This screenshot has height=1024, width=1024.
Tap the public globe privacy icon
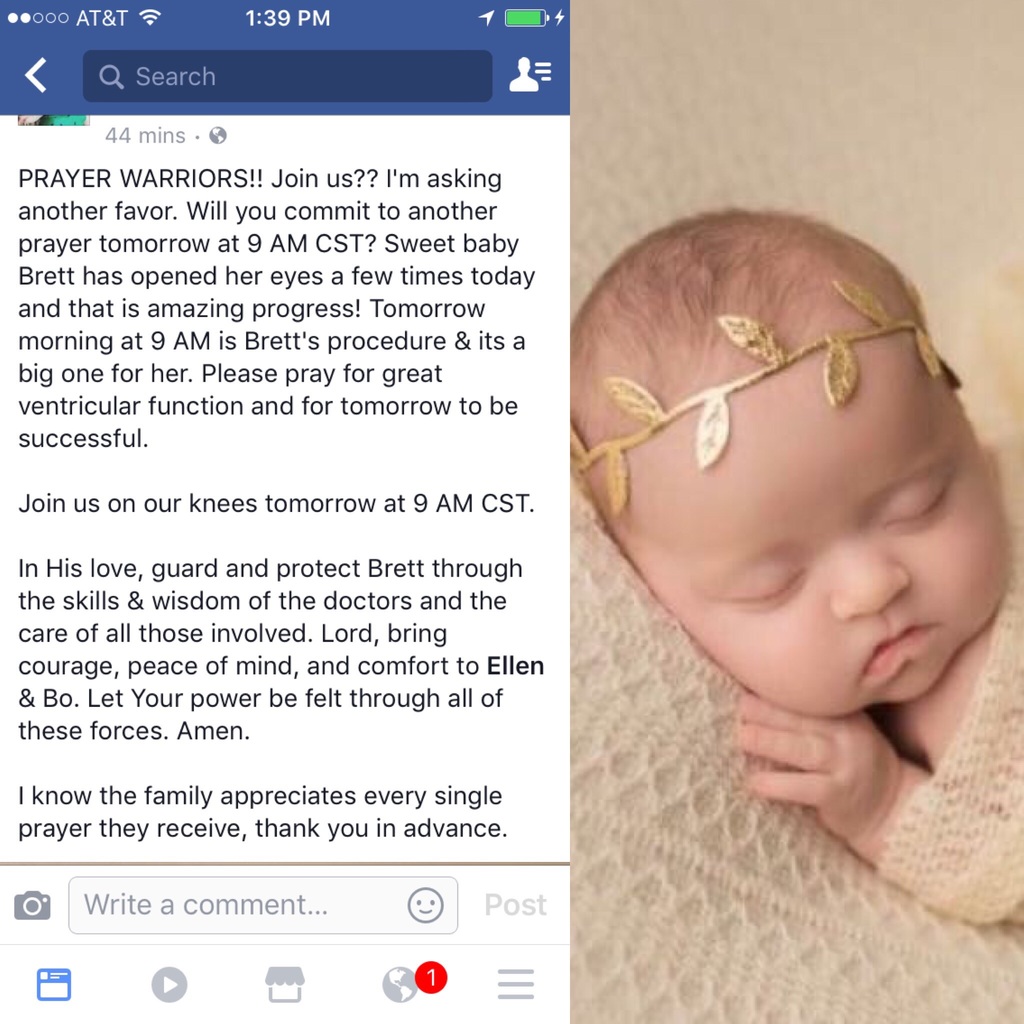218,135
